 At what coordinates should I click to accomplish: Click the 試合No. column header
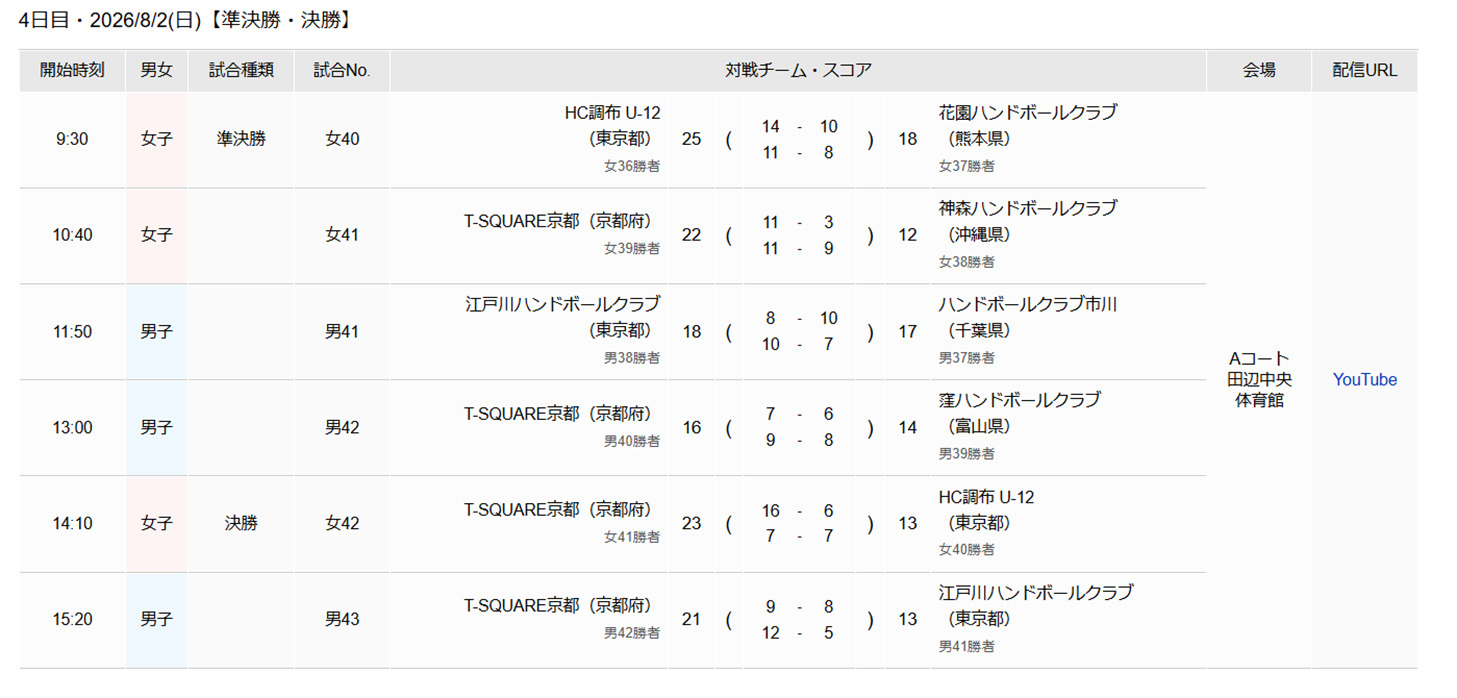pyautogui.click(x=342, y=70)
